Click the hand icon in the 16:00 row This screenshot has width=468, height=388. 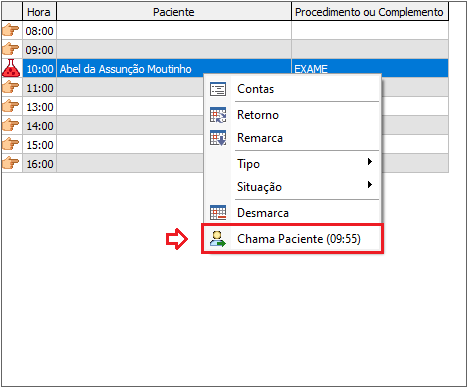(x=10, y=163)
